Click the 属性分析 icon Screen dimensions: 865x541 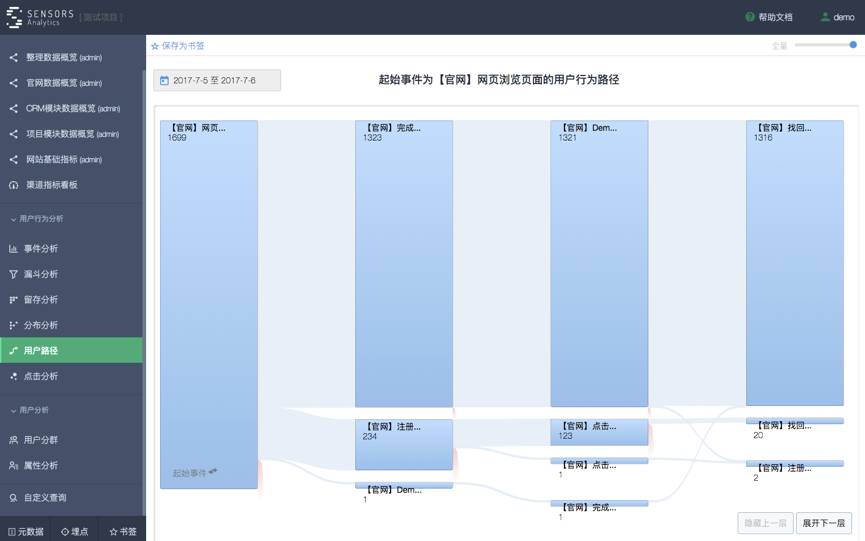[13, 465]
